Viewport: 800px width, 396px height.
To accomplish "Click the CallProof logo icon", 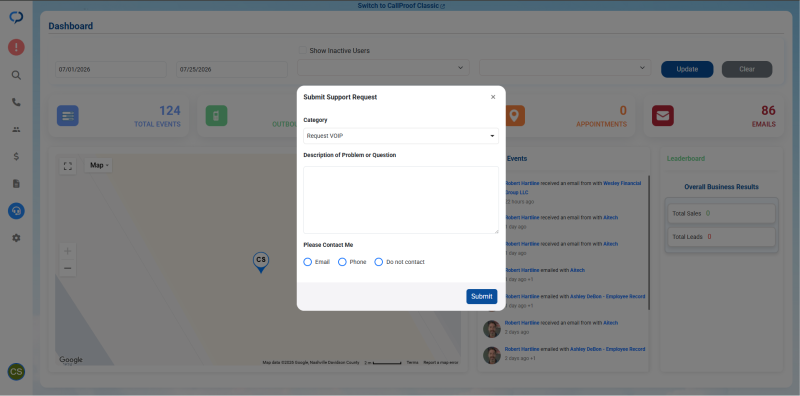I will point(16,17).
